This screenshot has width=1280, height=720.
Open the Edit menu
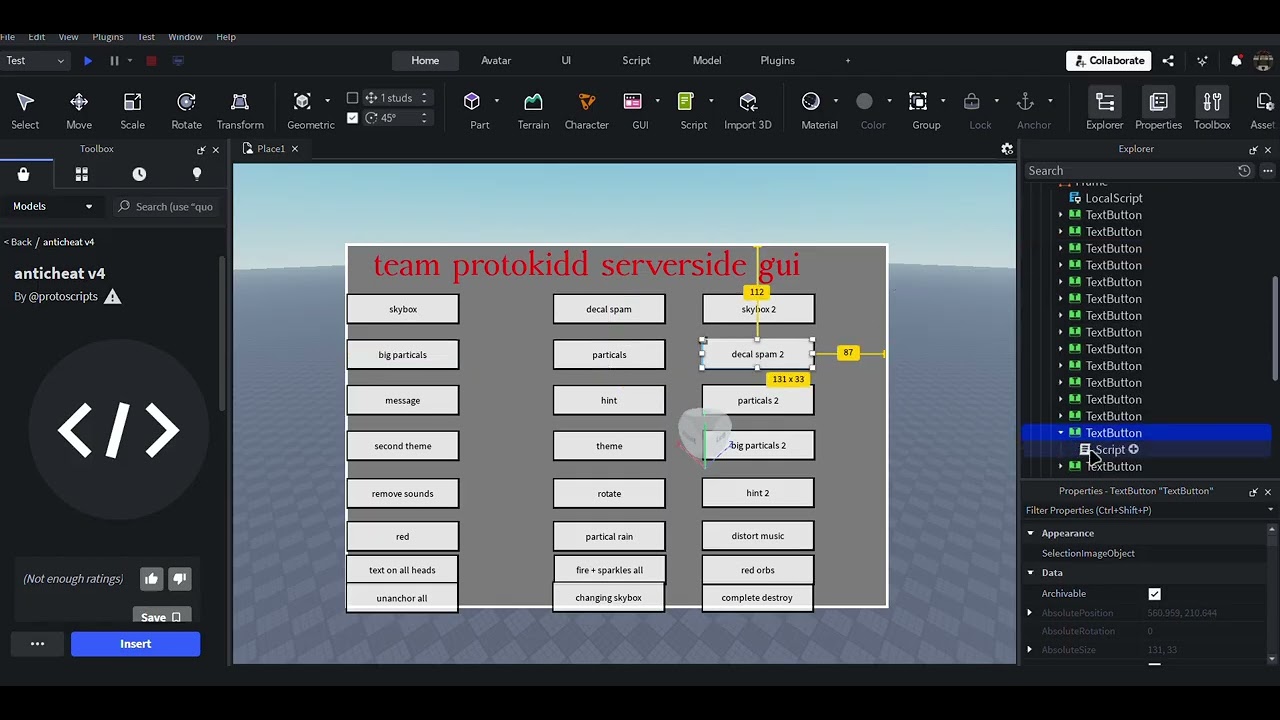[36, 37]
